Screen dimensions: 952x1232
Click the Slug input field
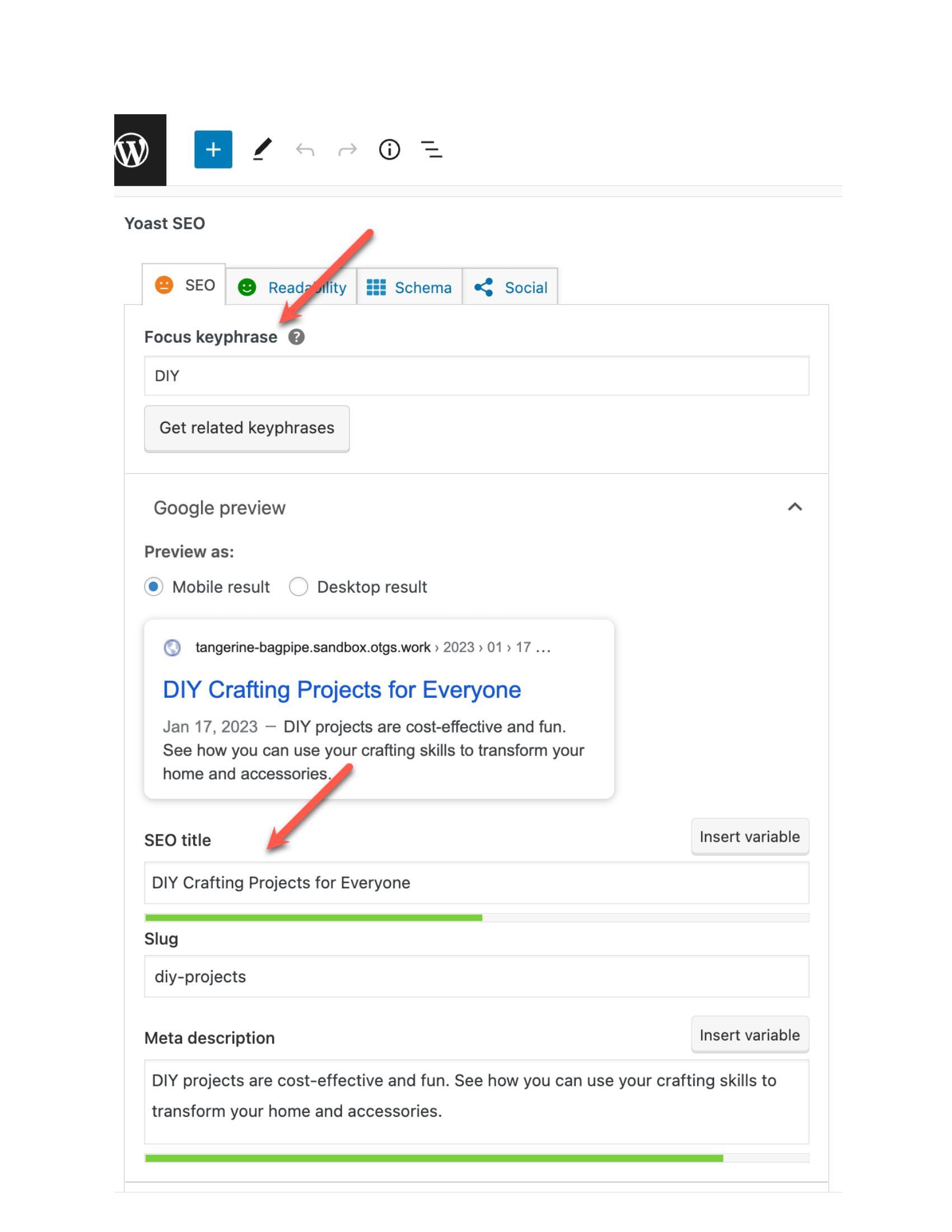476,977
